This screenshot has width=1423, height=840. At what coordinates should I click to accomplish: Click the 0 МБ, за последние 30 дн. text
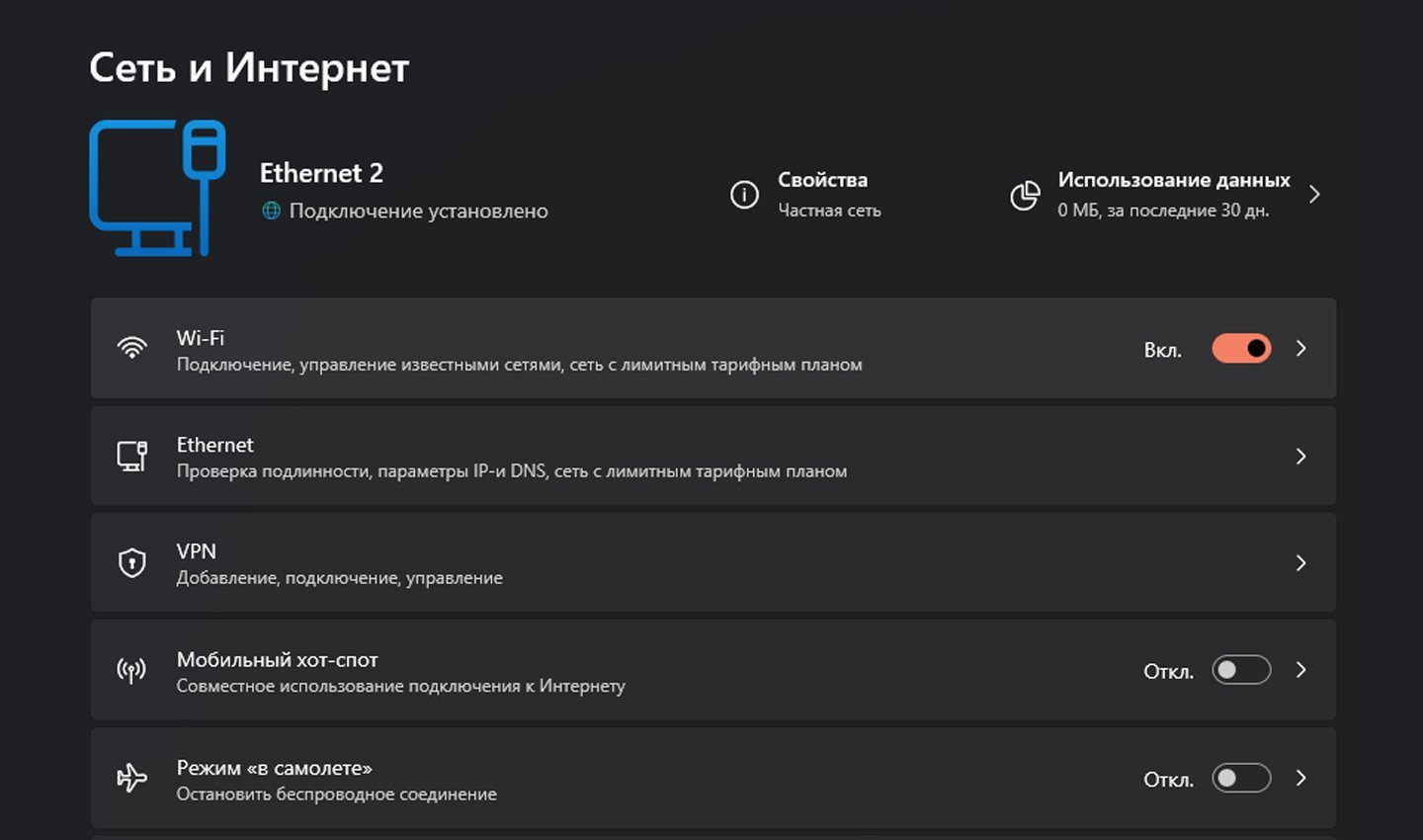point(1163,210)
